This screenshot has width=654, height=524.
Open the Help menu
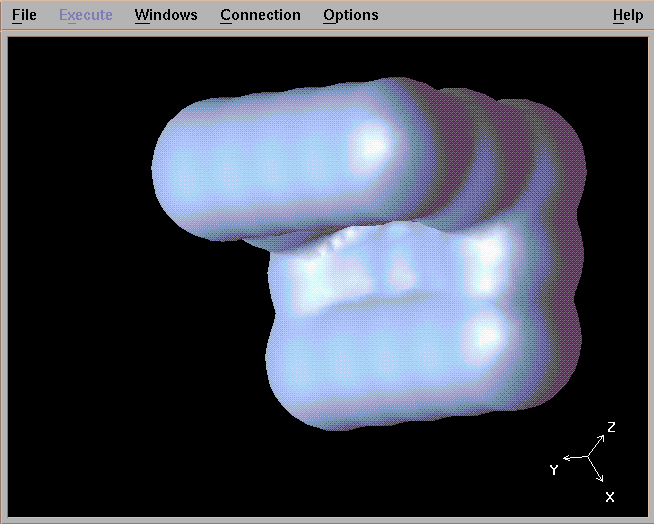628,15
